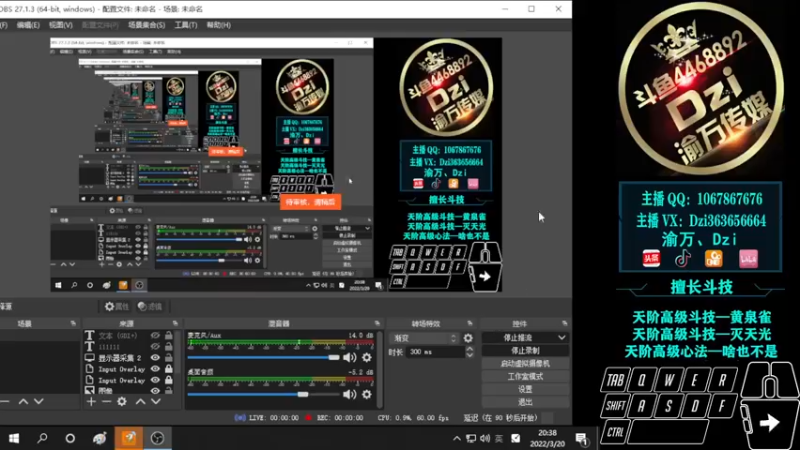Screen dimensions: 800x450
Task: Add a new source with plus icon
Action: 91,402
